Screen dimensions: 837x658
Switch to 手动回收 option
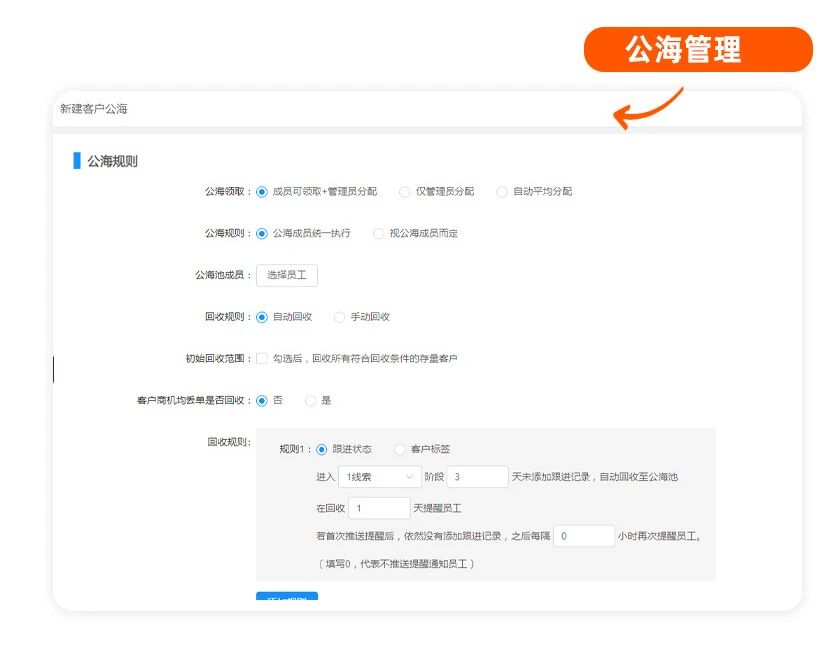coord(340,317)
